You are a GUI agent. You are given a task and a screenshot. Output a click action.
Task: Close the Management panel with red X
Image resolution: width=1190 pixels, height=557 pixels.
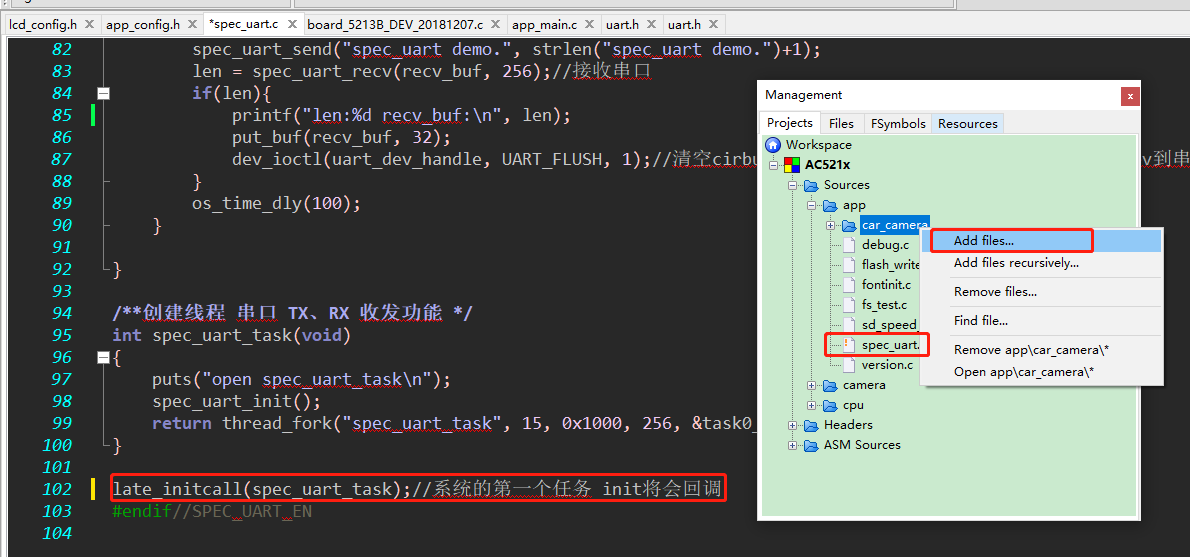1130,96
